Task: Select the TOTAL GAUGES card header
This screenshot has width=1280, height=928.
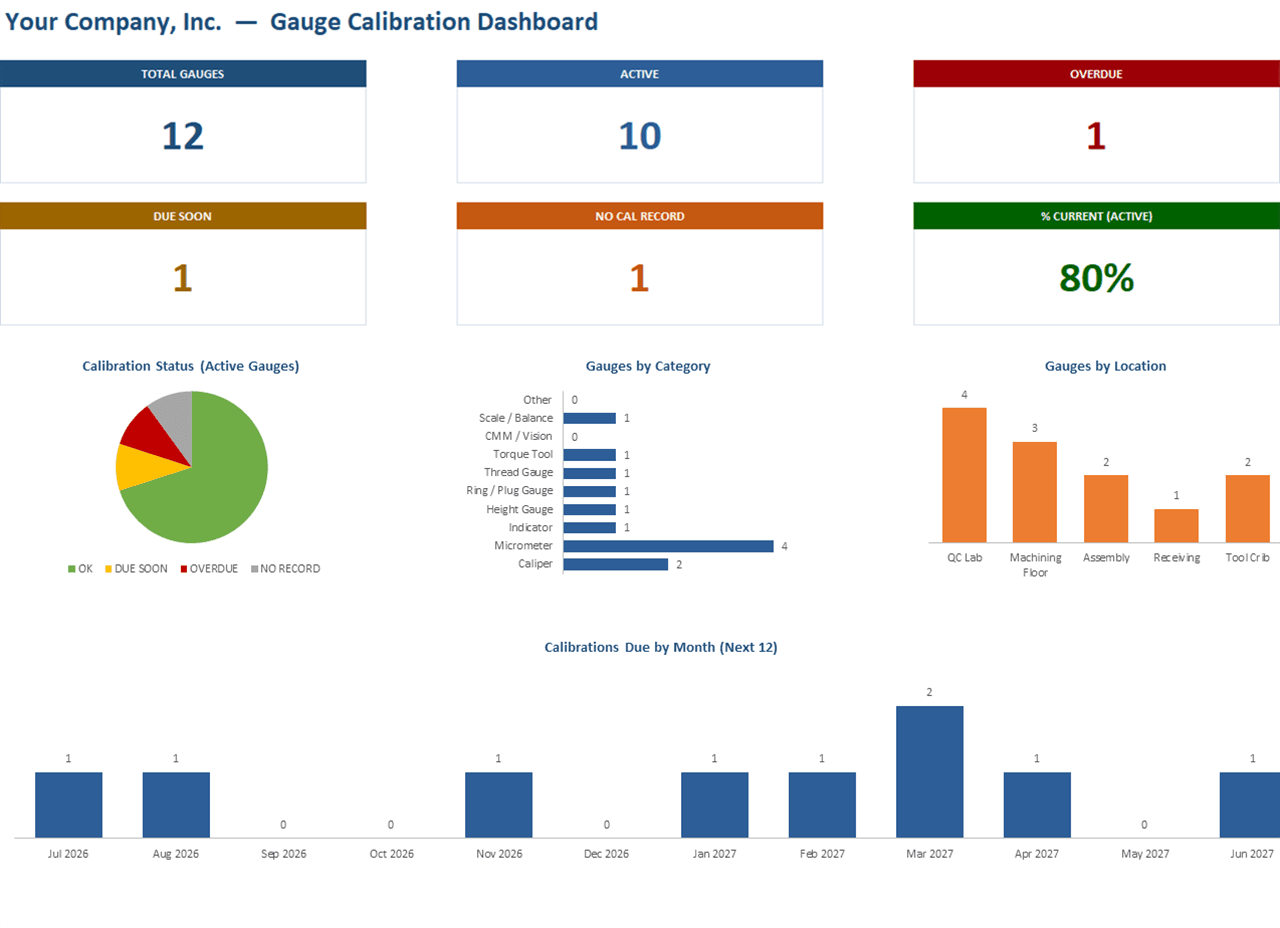Action: tap(183, 74)
